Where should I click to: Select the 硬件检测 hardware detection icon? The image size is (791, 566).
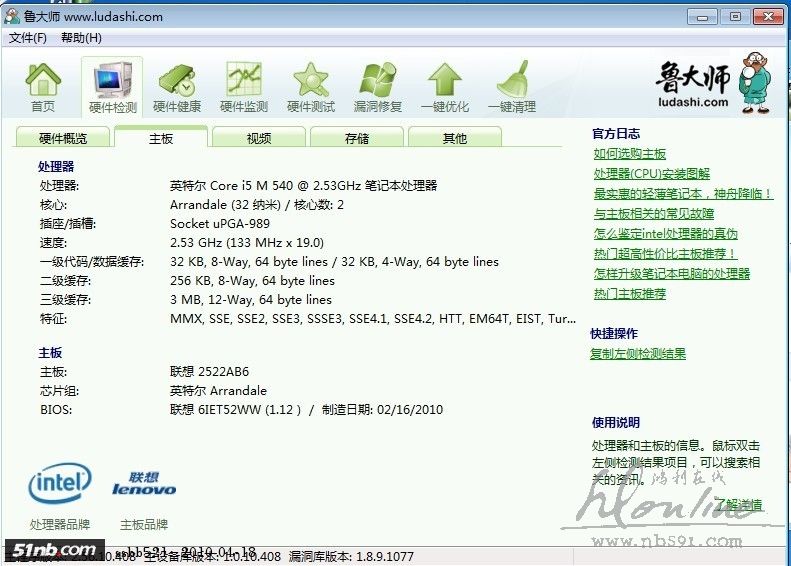[112, 80]
